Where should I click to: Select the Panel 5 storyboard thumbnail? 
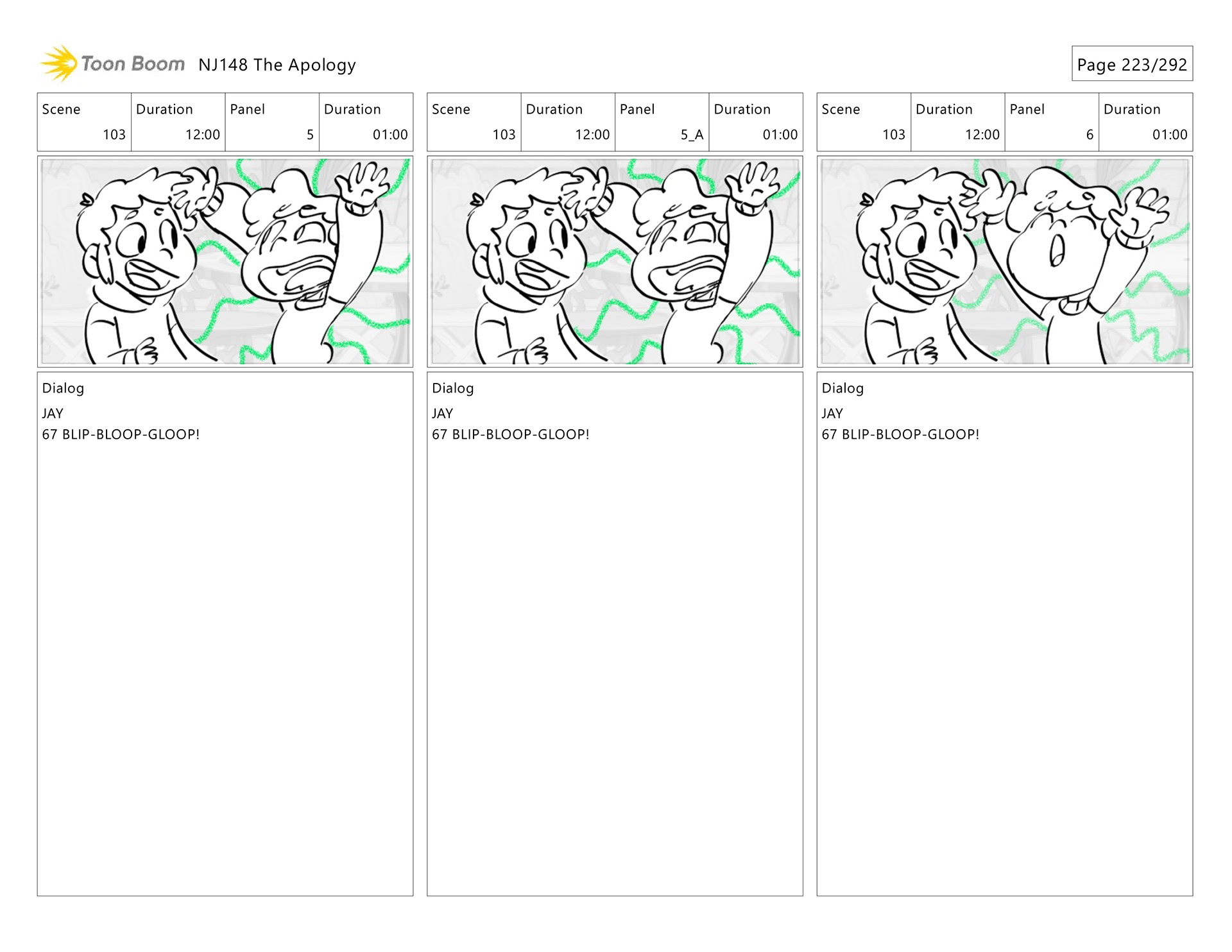[x=225, y=262]
